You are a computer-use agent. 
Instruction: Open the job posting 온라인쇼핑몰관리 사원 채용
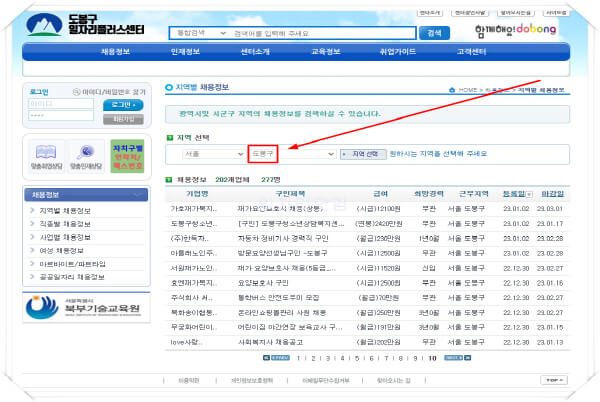pos(282,312)
